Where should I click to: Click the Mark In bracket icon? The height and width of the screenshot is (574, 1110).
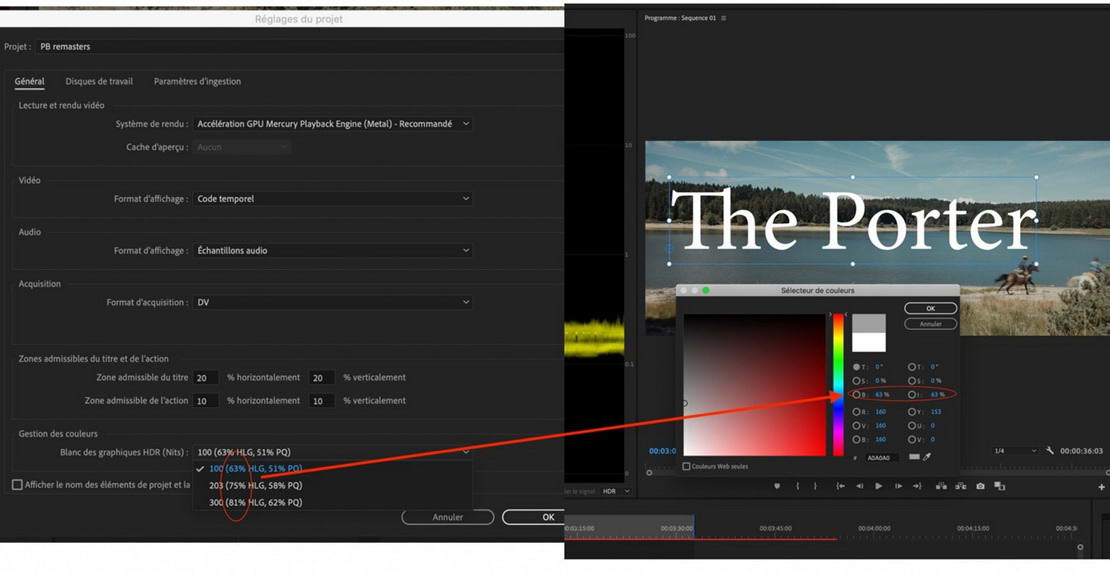798,486
